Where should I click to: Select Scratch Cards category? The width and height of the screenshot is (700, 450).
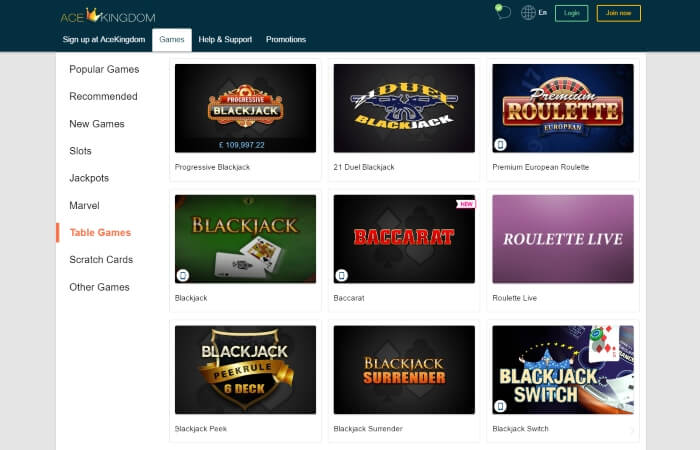[x=101, y=260]
